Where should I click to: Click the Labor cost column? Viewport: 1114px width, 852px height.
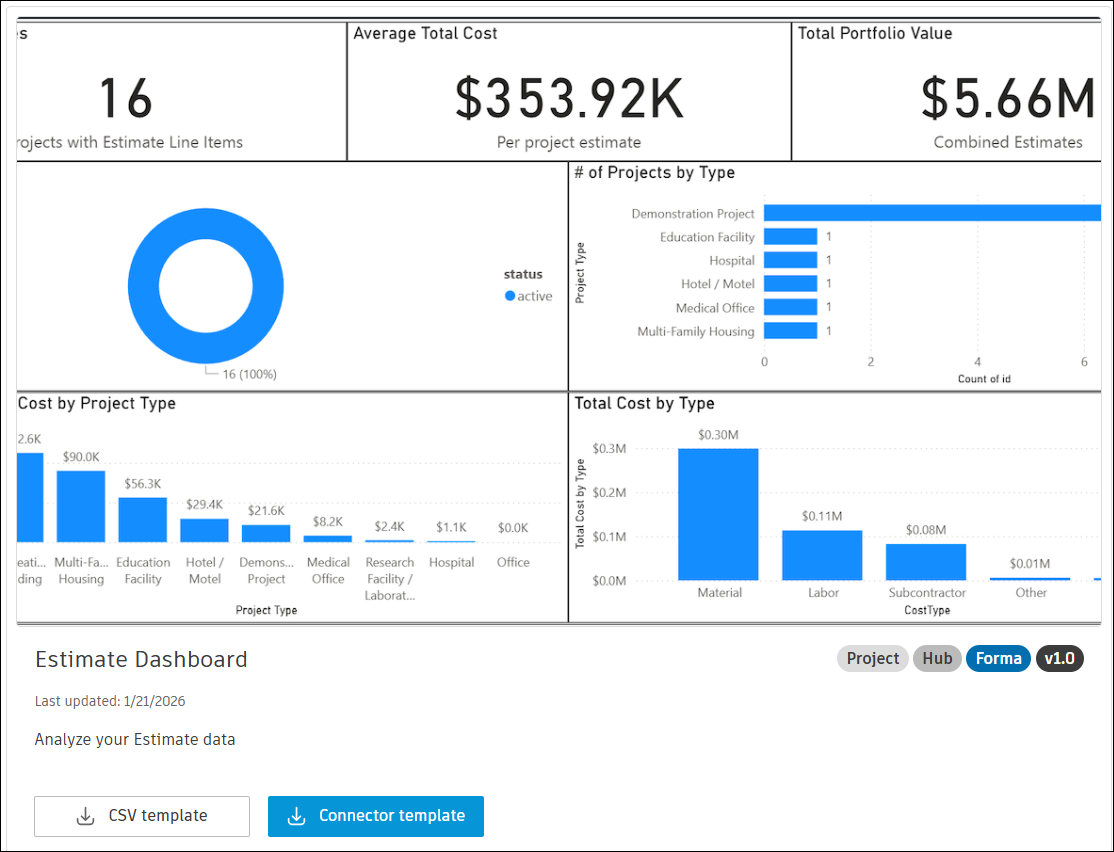tap(822, 556)
